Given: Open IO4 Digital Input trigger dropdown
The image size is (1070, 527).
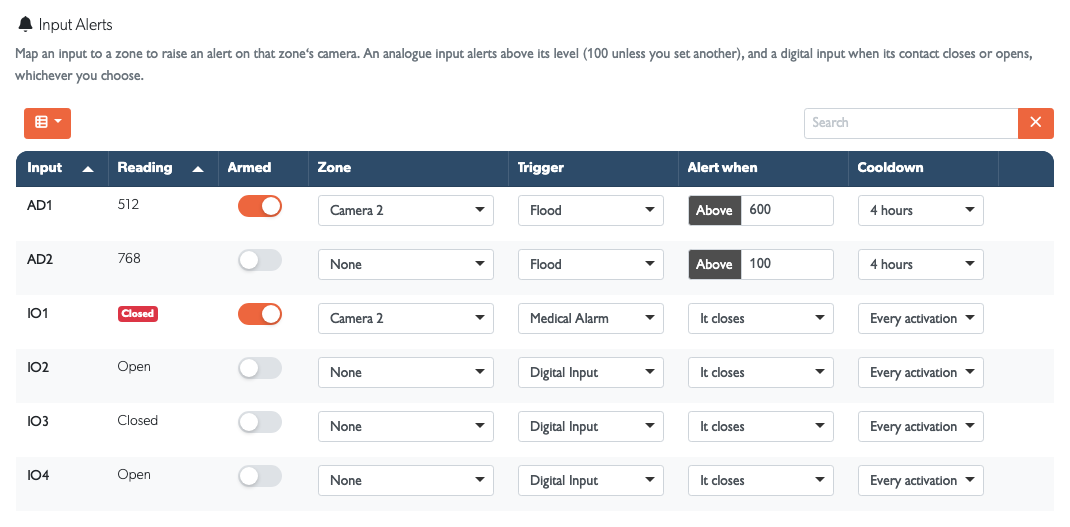Looking at the screenshot, I should pyautogui.click(x=591, y=480).
